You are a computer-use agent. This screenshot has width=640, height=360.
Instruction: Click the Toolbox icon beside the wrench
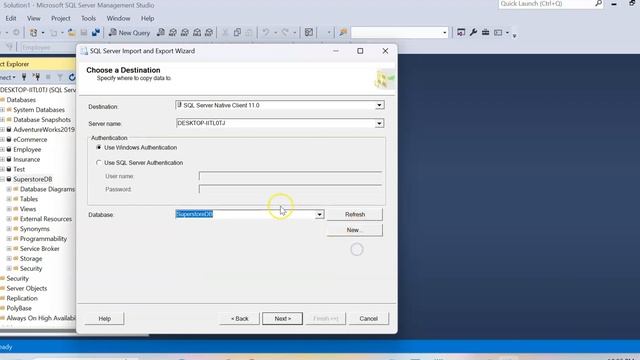click(485, 32)
